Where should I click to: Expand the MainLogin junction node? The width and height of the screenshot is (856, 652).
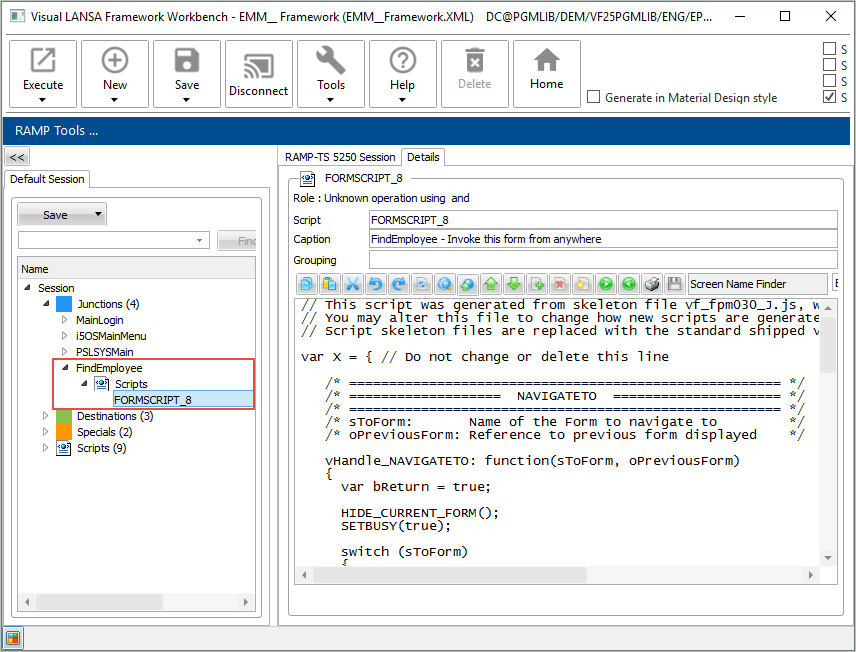click(65, 320)
